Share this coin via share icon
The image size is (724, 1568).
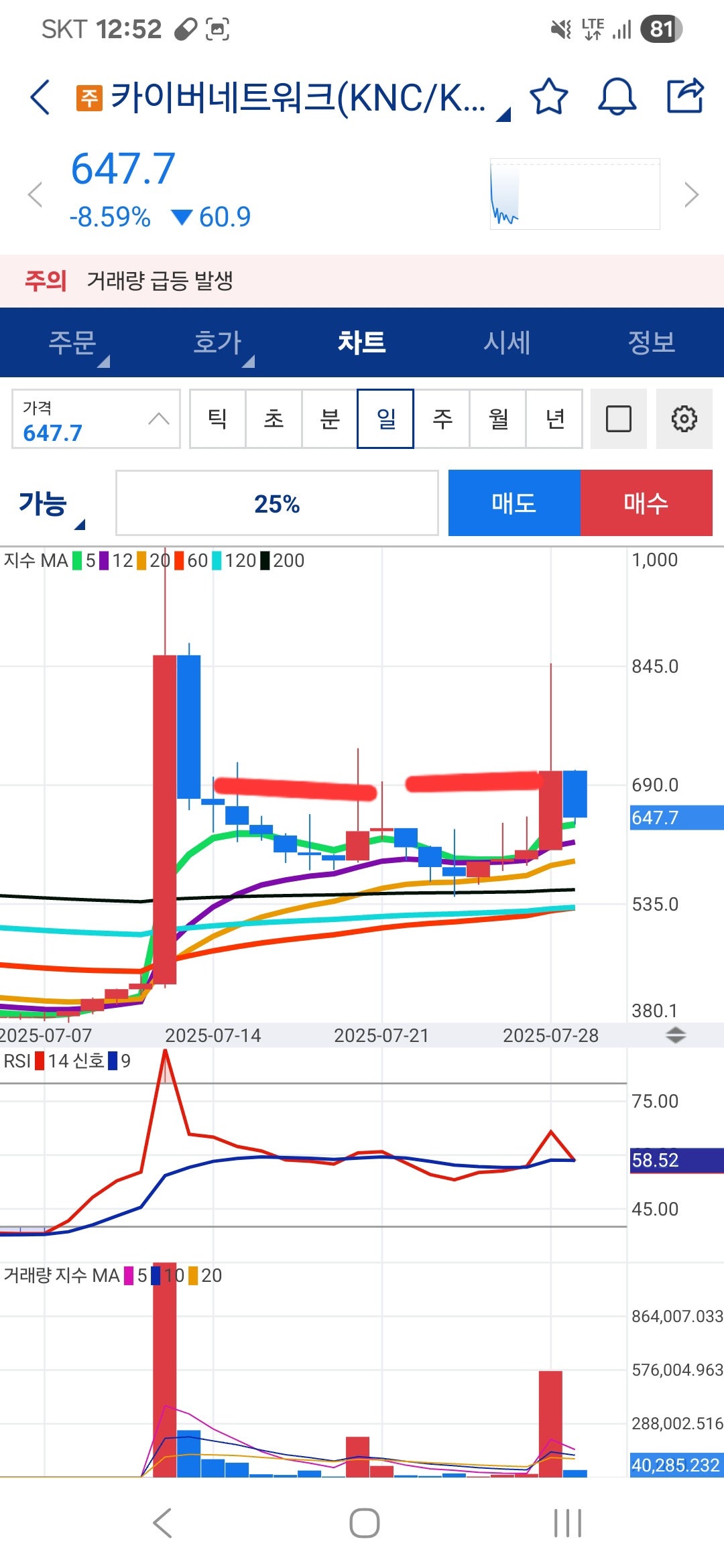685,96
